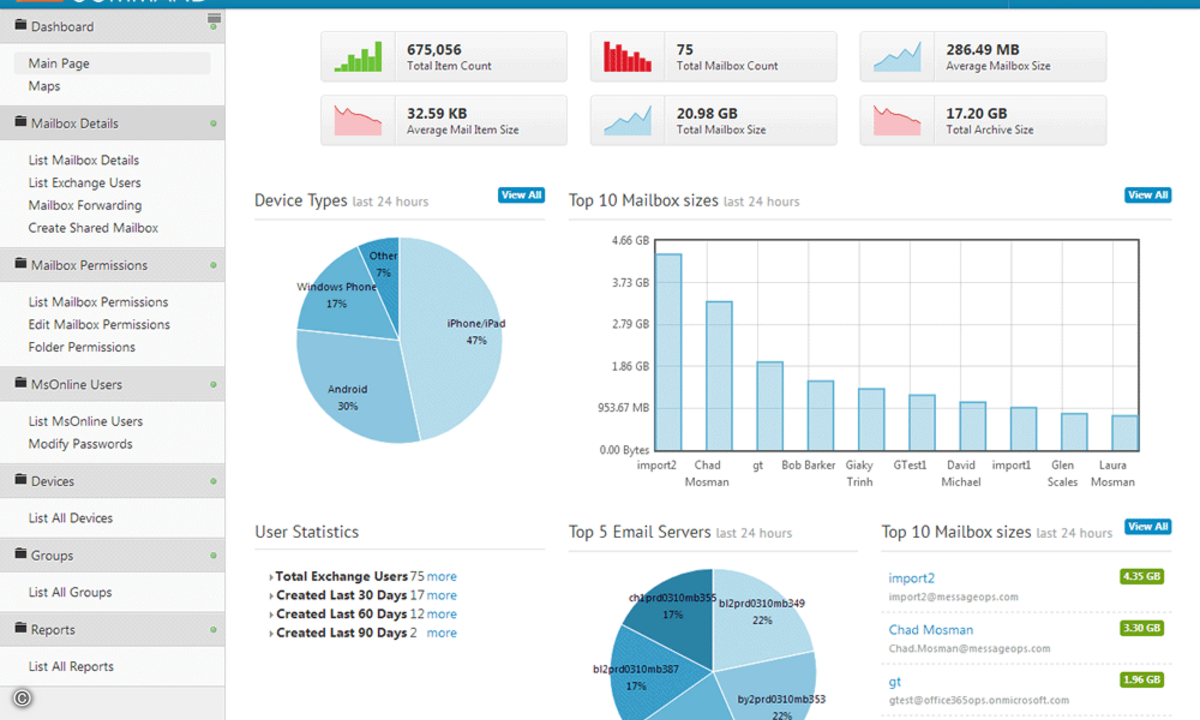Click more link for Created Last 60 Days

tap(442, 614)
